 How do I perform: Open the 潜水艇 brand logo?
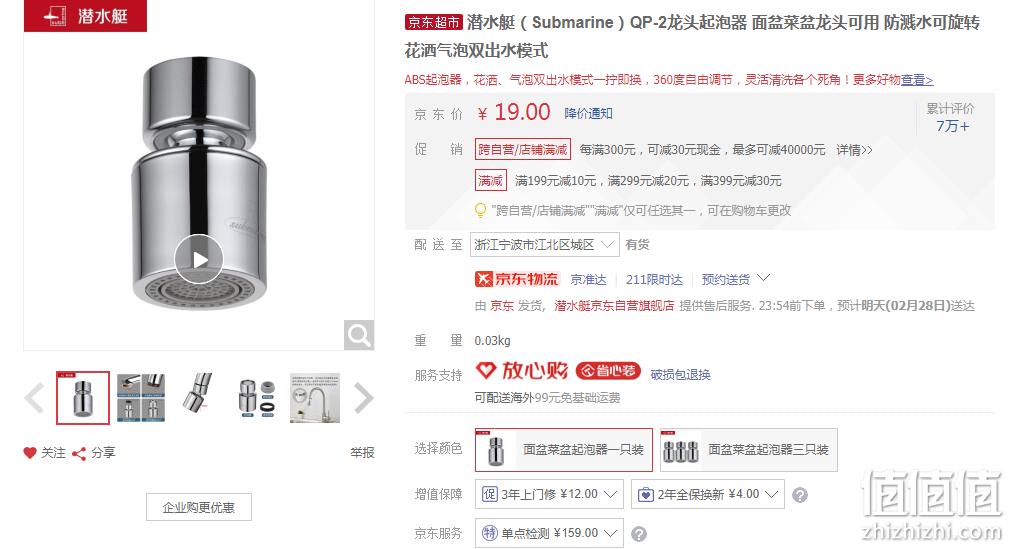(85, 15)
